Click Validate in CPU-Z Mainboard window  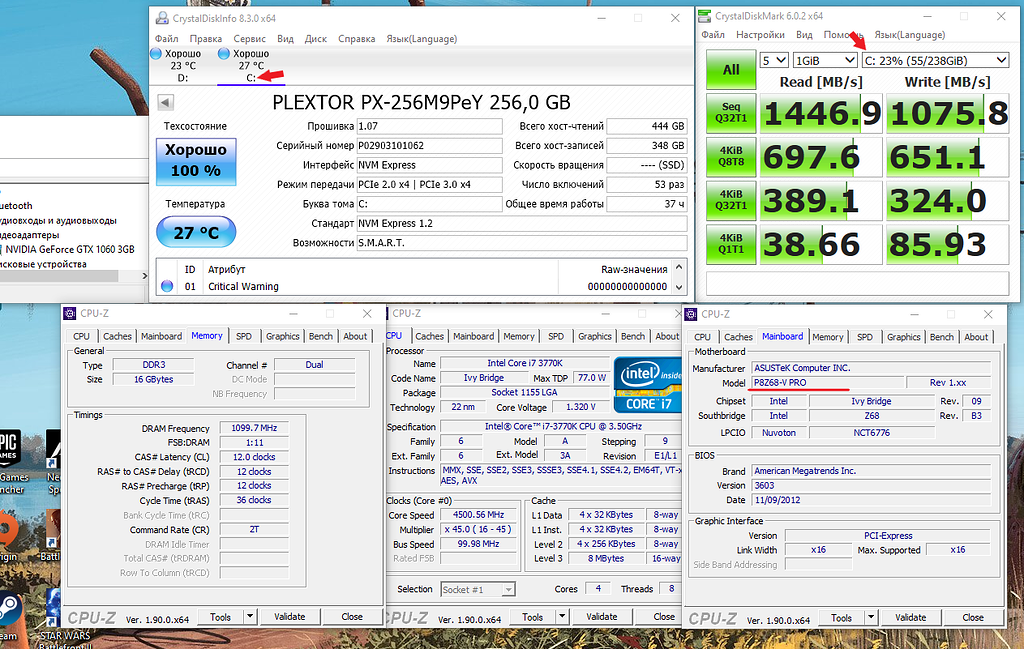pos(910,617)
